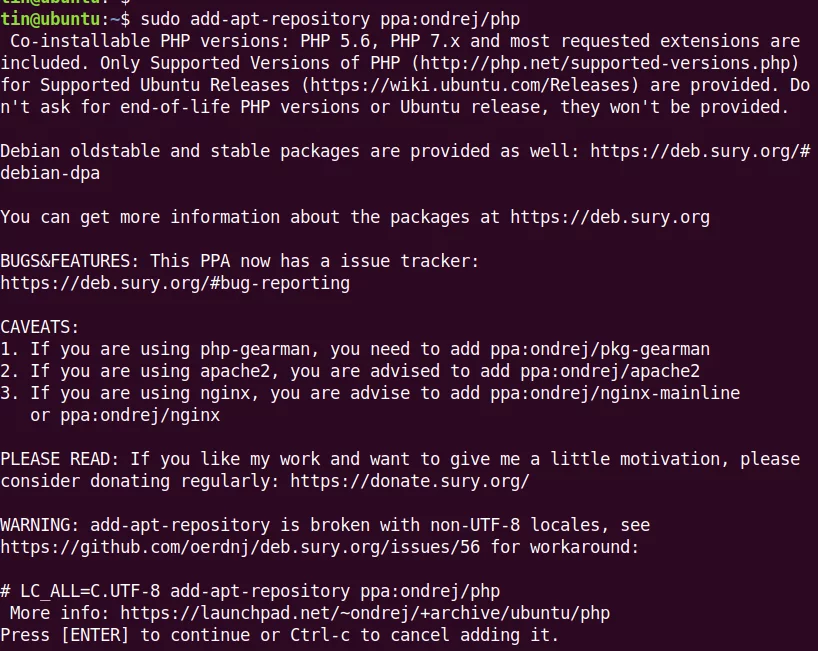Click the deb.sury.org/#bug-reporting link
The width and height of the screenshot is (818, 651).
tap(175, 283)
